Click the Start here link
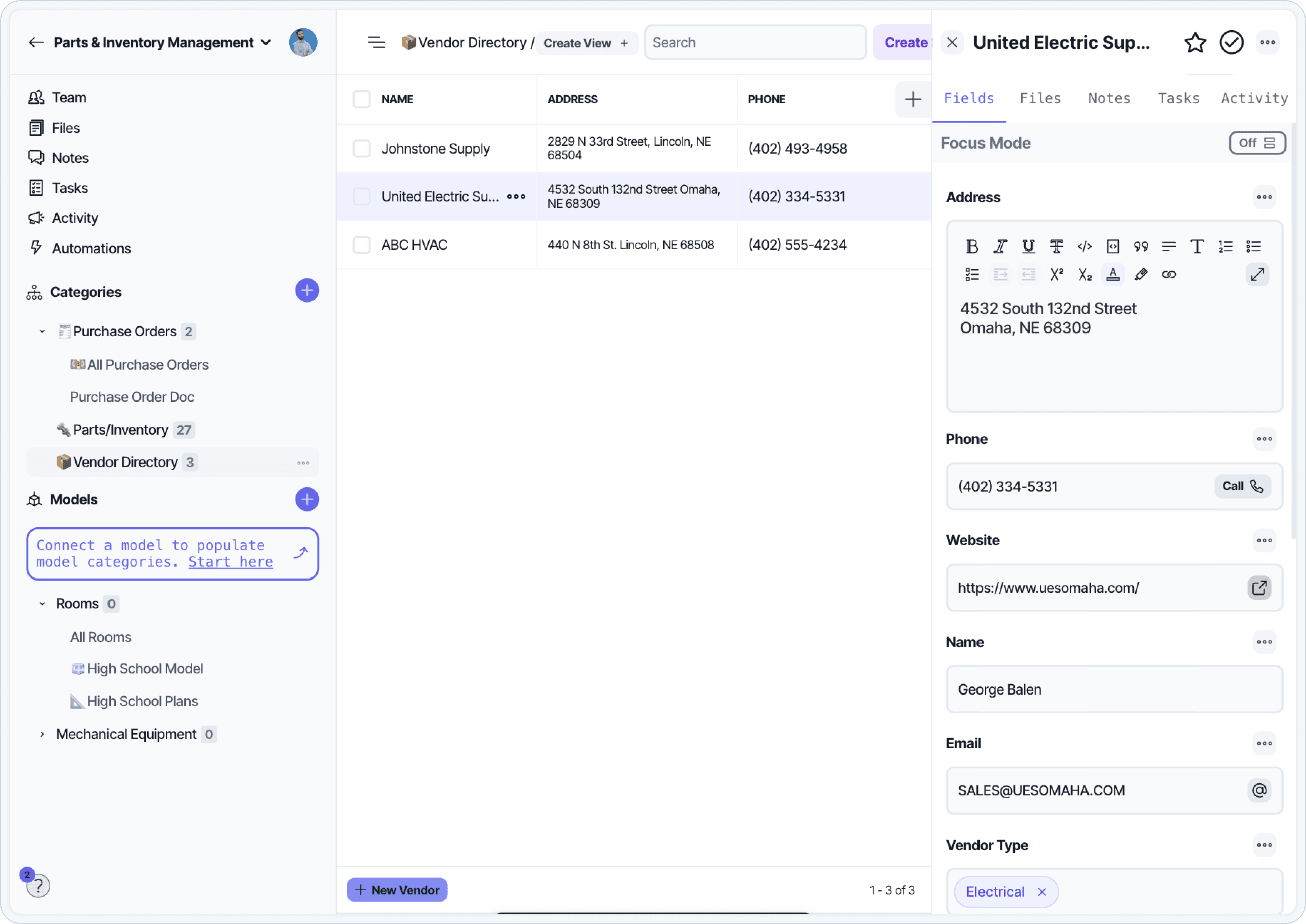 231,562
